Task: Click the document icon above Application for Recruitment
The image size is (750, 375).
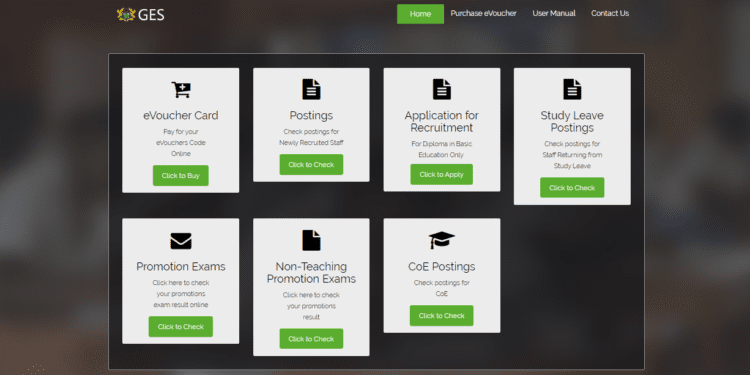Action: pos(442,89)
